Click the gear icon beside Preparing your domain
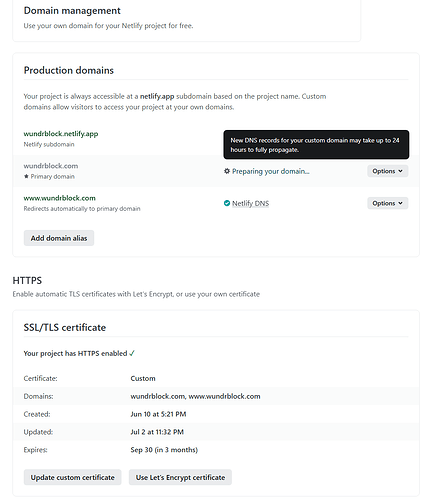 pyautogui.click(x=227, y=171)
